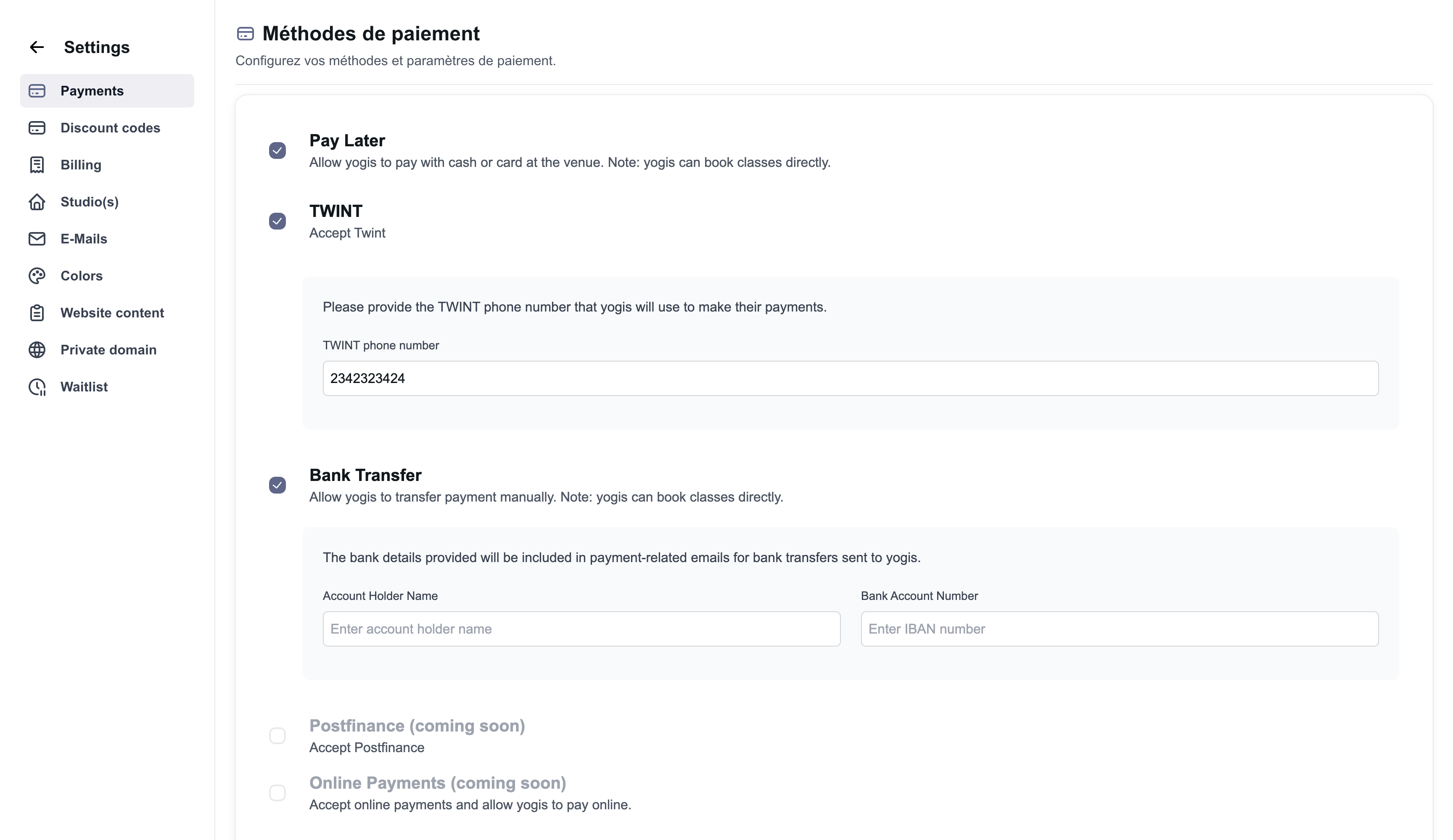Disable the Bank Transfer checkbox

[277, 486]
